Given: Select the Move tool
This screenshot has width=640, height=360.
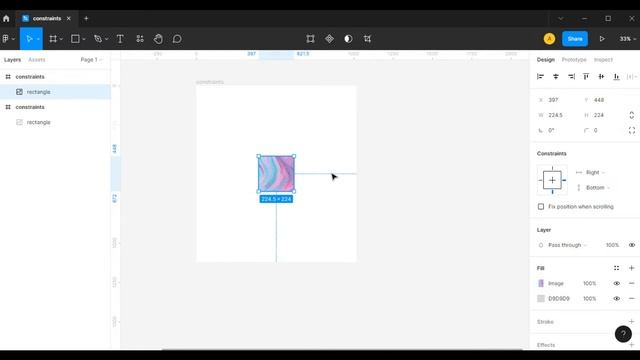Looking at the screenshot, I should tap(29, 39).
